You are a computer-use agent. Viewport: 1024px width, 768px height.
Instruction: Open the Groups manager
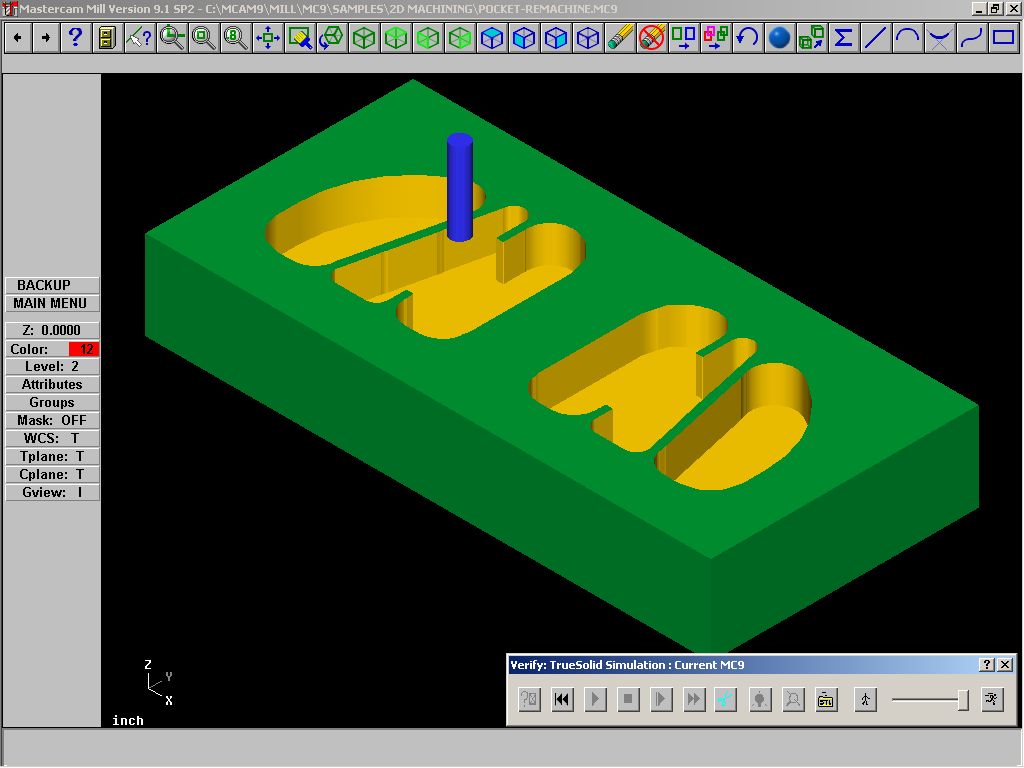(x=52, y=403)
